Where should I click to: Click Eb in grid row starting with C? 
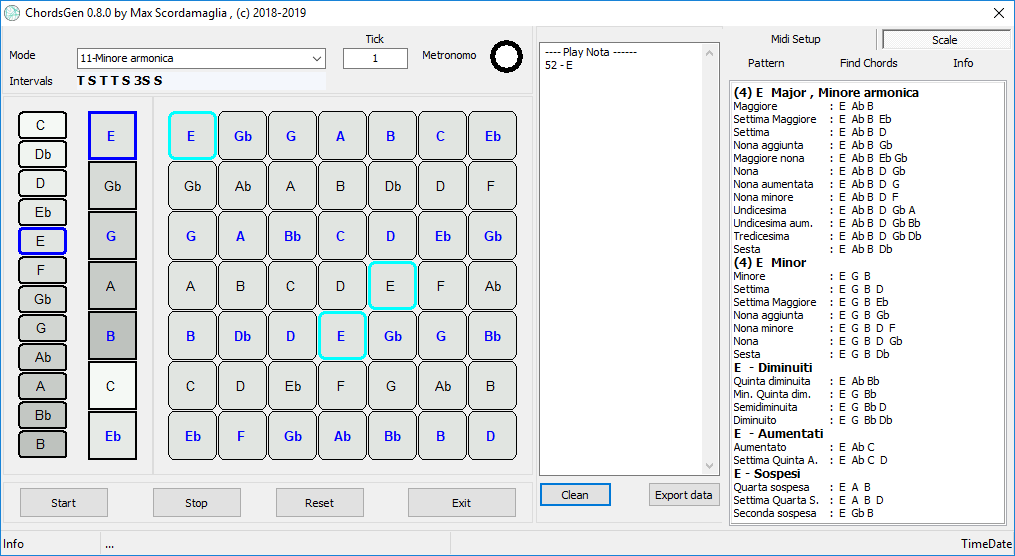[x=292, y=386]
